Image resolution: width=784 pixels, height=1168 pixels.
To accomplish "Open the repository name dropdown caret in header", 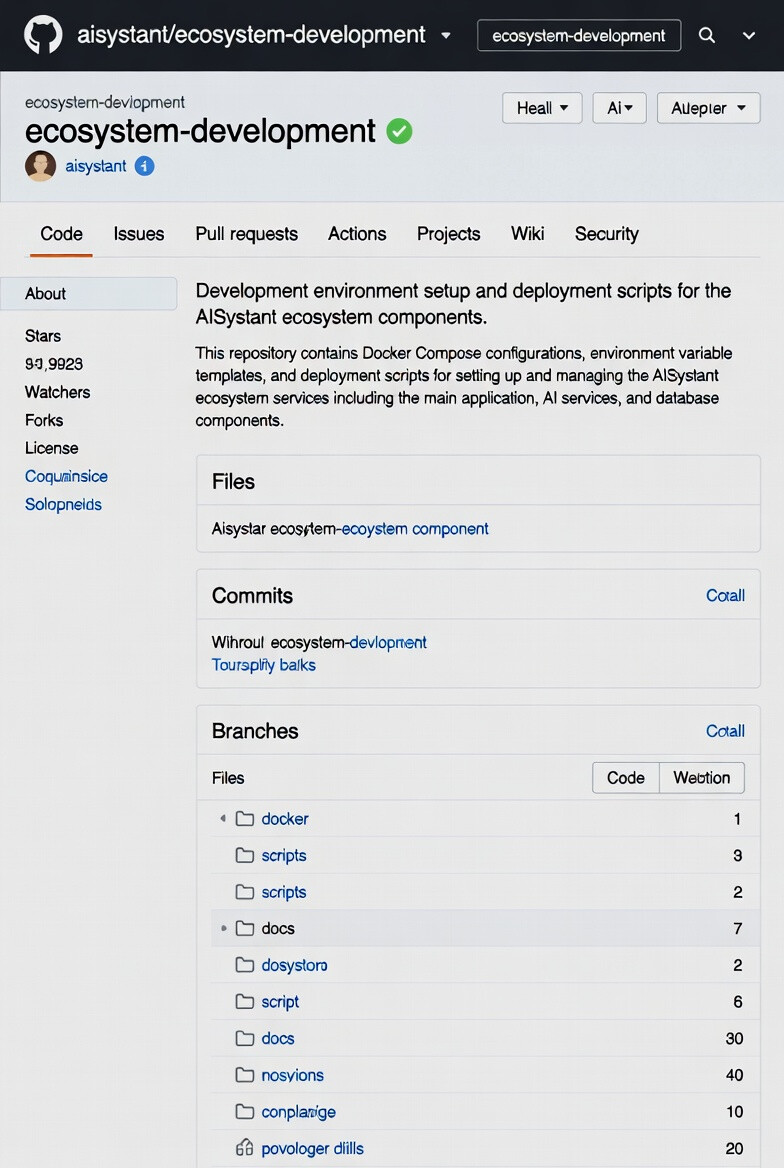I will click(446, 35).
